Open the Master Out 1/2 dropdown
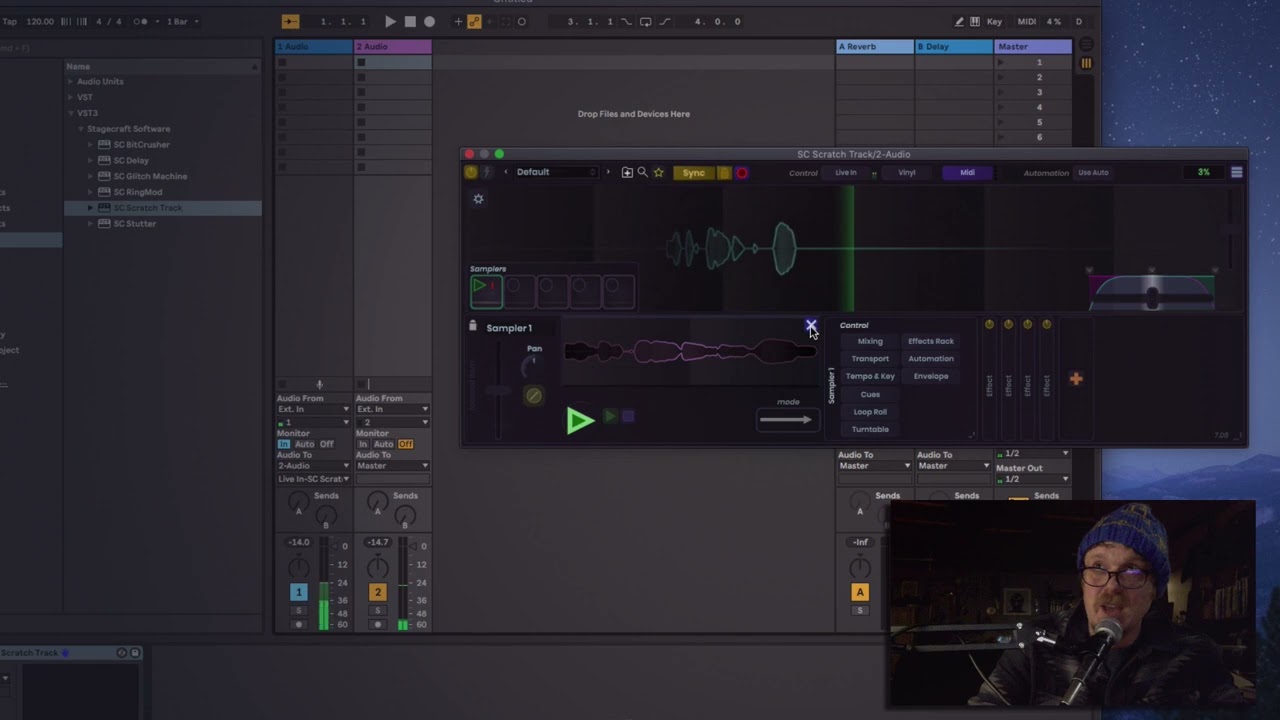The height and width of the screenshot is (720, 1280). (x=1033, y=479)
